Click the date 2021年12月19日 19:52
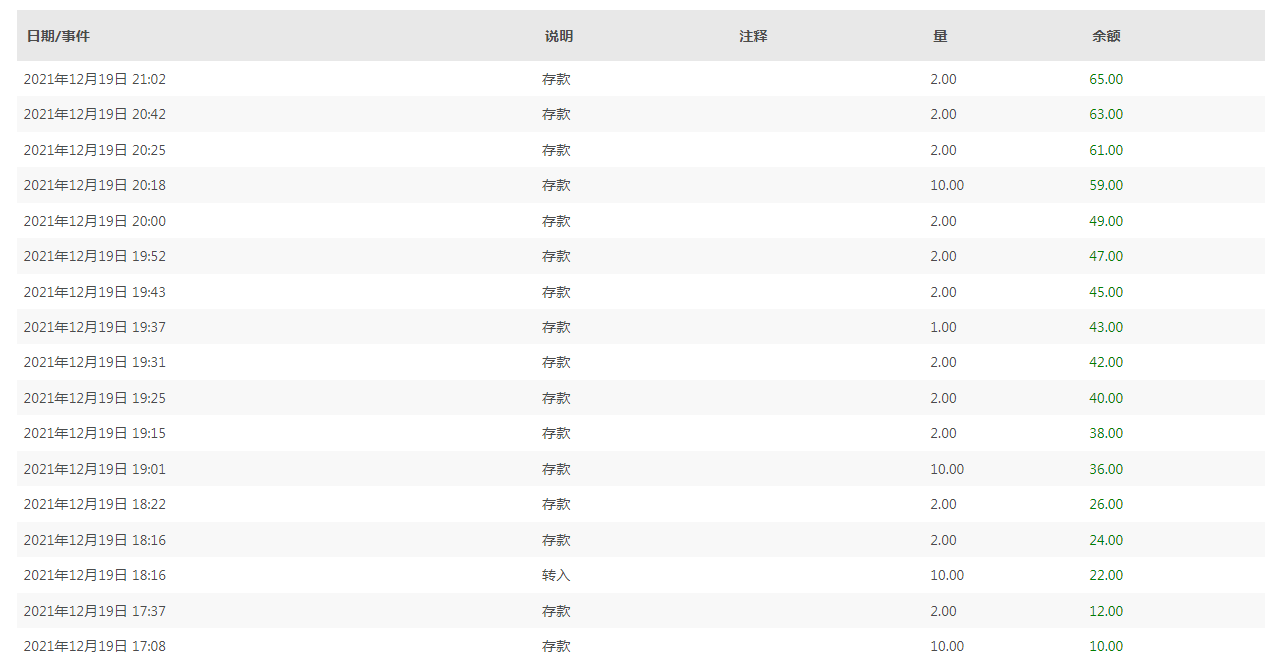The image size is (1265, 672). point(95,256)
